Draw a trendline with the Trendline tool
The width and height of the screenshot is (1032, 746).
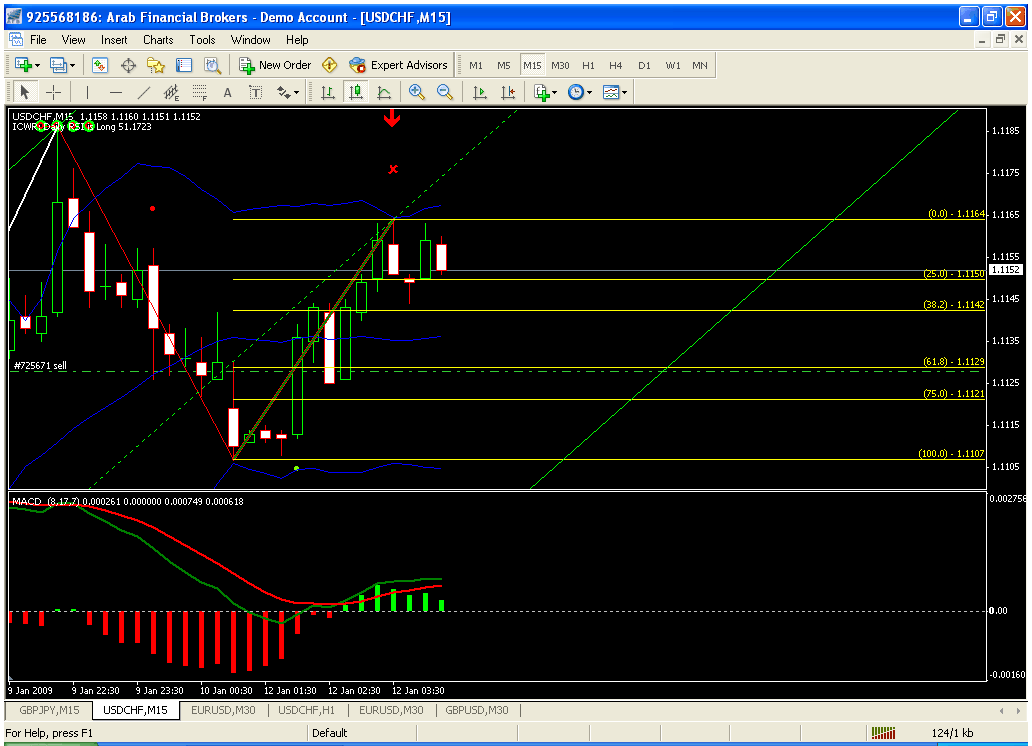143,93
